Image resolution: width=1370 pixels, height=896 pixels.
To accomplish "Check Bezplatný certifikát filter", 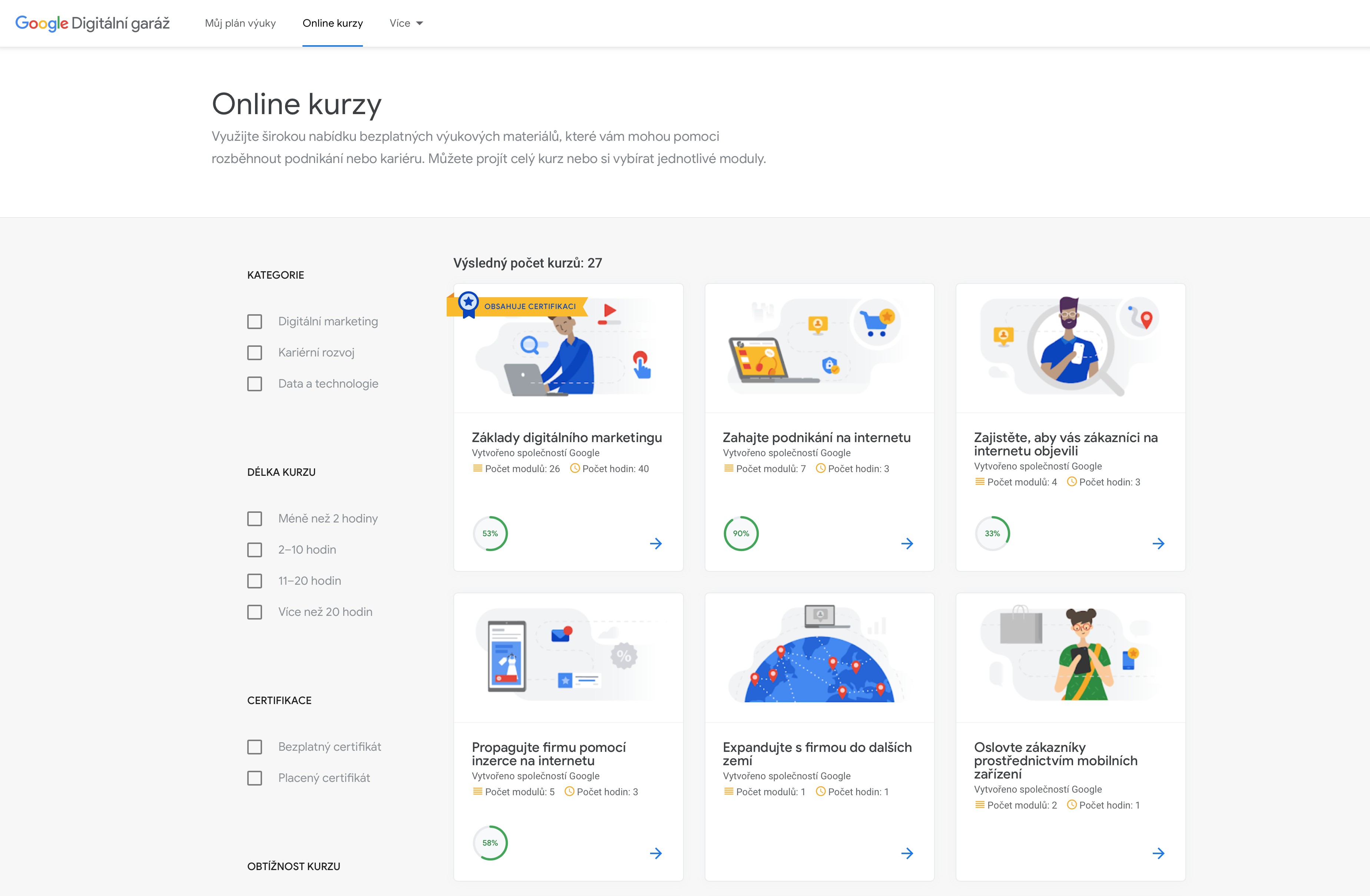I will tap(254, 746).
